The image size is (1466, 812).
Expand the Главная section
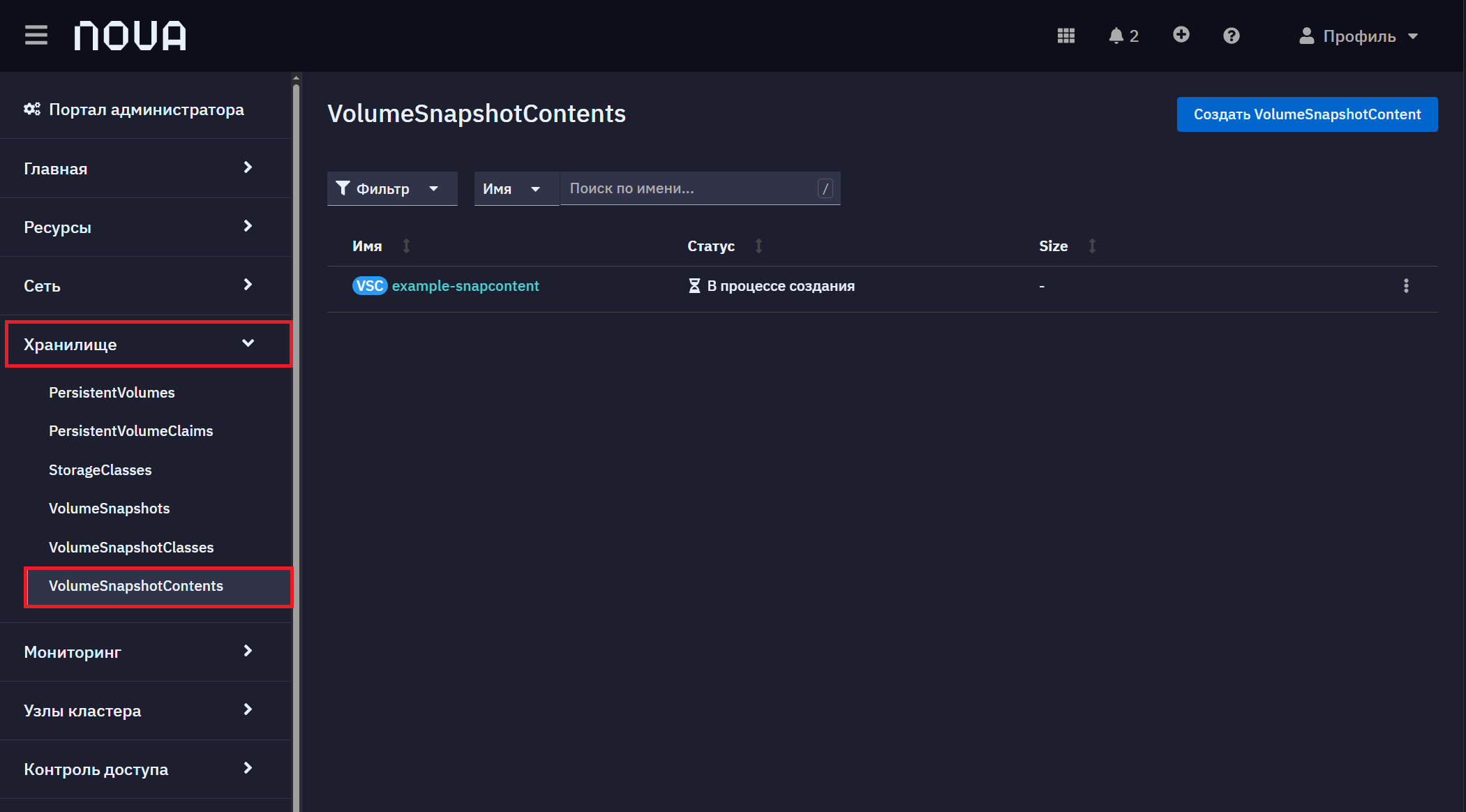145,168
